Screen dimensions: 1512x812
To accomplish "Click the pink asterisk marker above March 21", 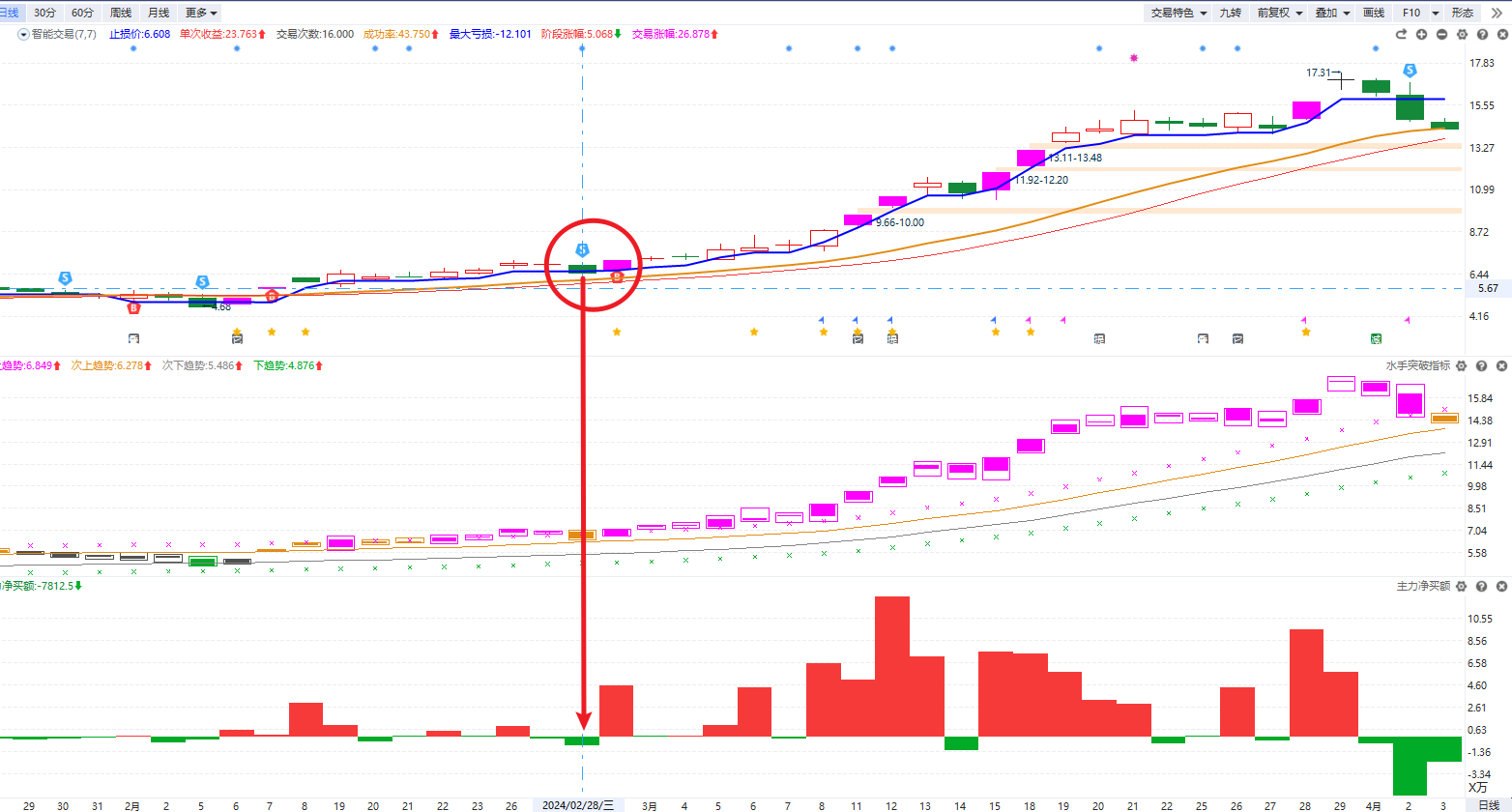I will [1134, 58].
